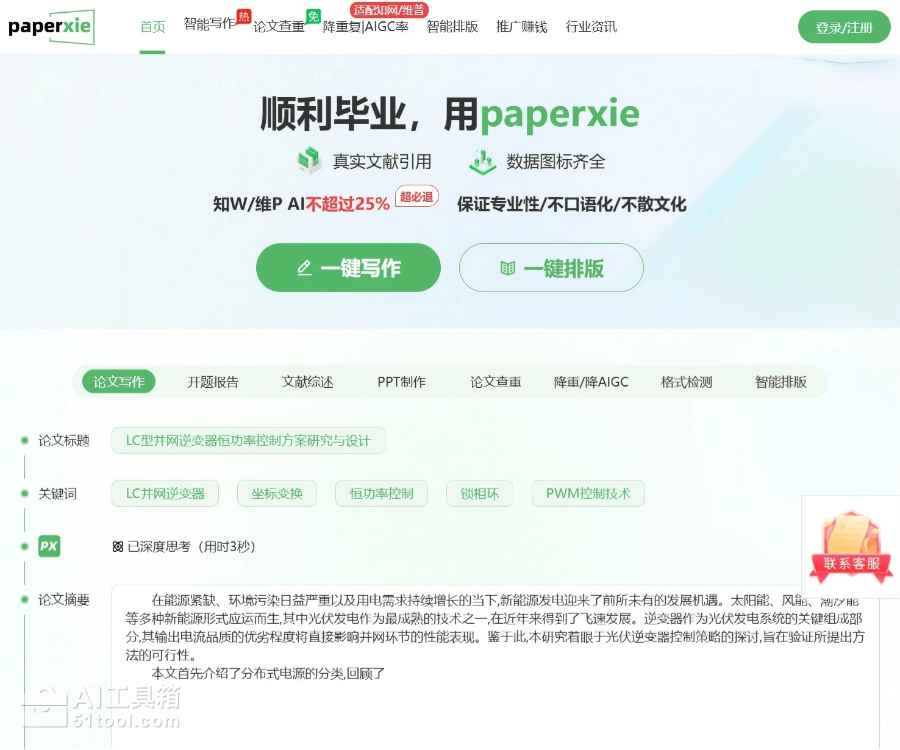This screenshot has width=900, height=750.
Task: Click the 超必退 red badge
Action: [x=417, y=197]
